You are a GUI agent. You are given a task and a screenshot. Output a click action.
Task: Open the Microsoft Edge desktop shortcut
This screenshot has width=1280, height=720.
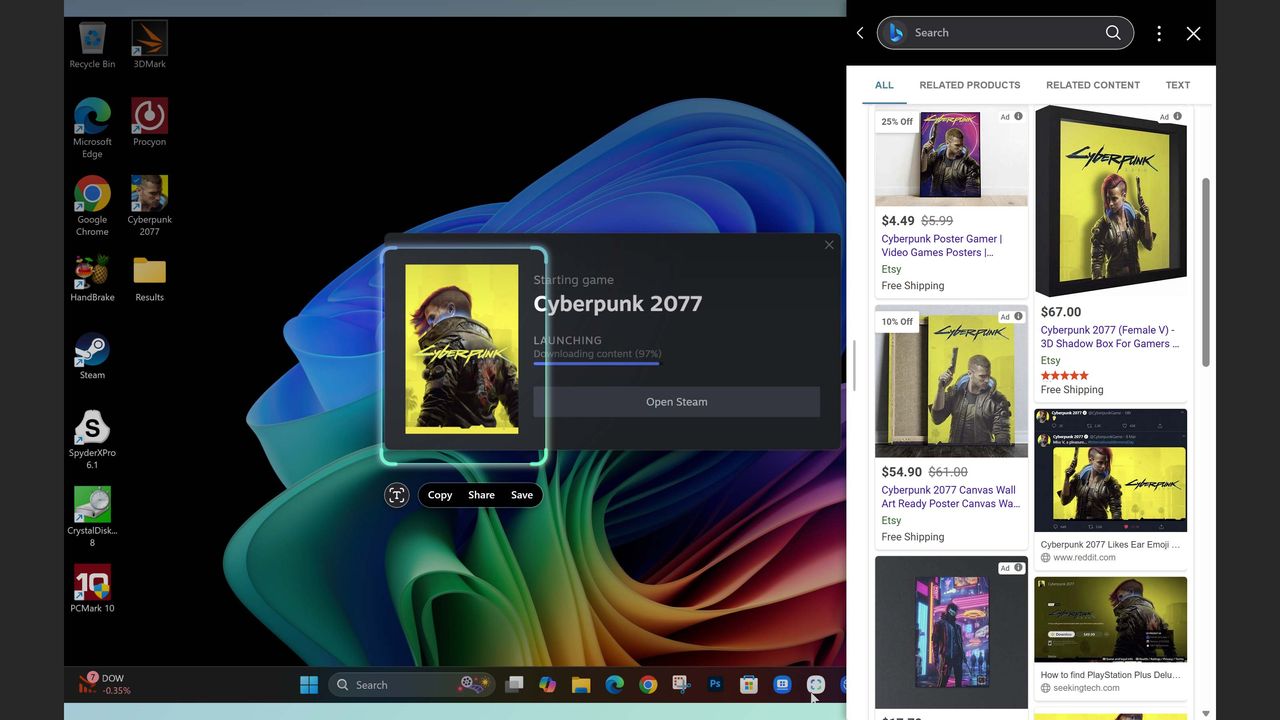pos(92,128)
